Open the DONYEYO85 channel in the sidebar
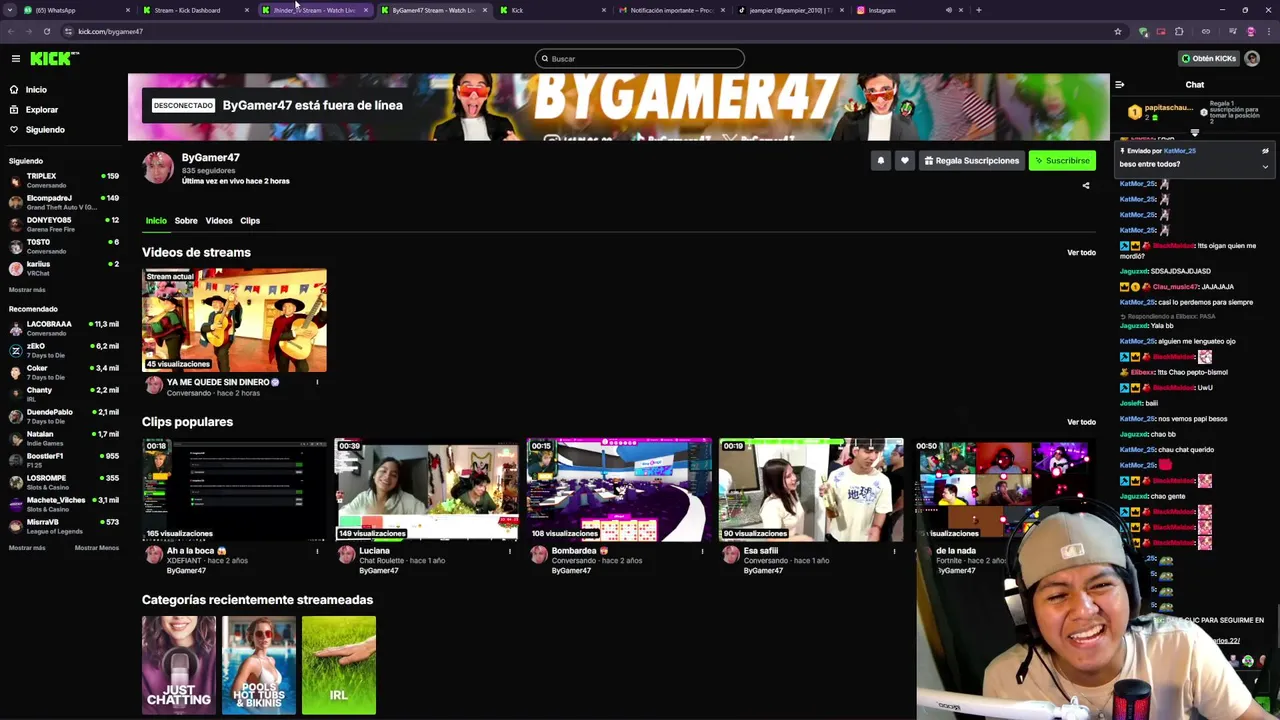The width and height of the screenshot is (1280, 720). point(64,224)
